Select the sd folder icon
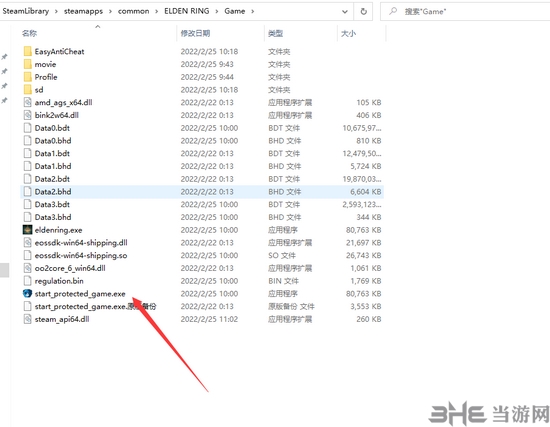 pyautogui.click(x=28, y=90)
